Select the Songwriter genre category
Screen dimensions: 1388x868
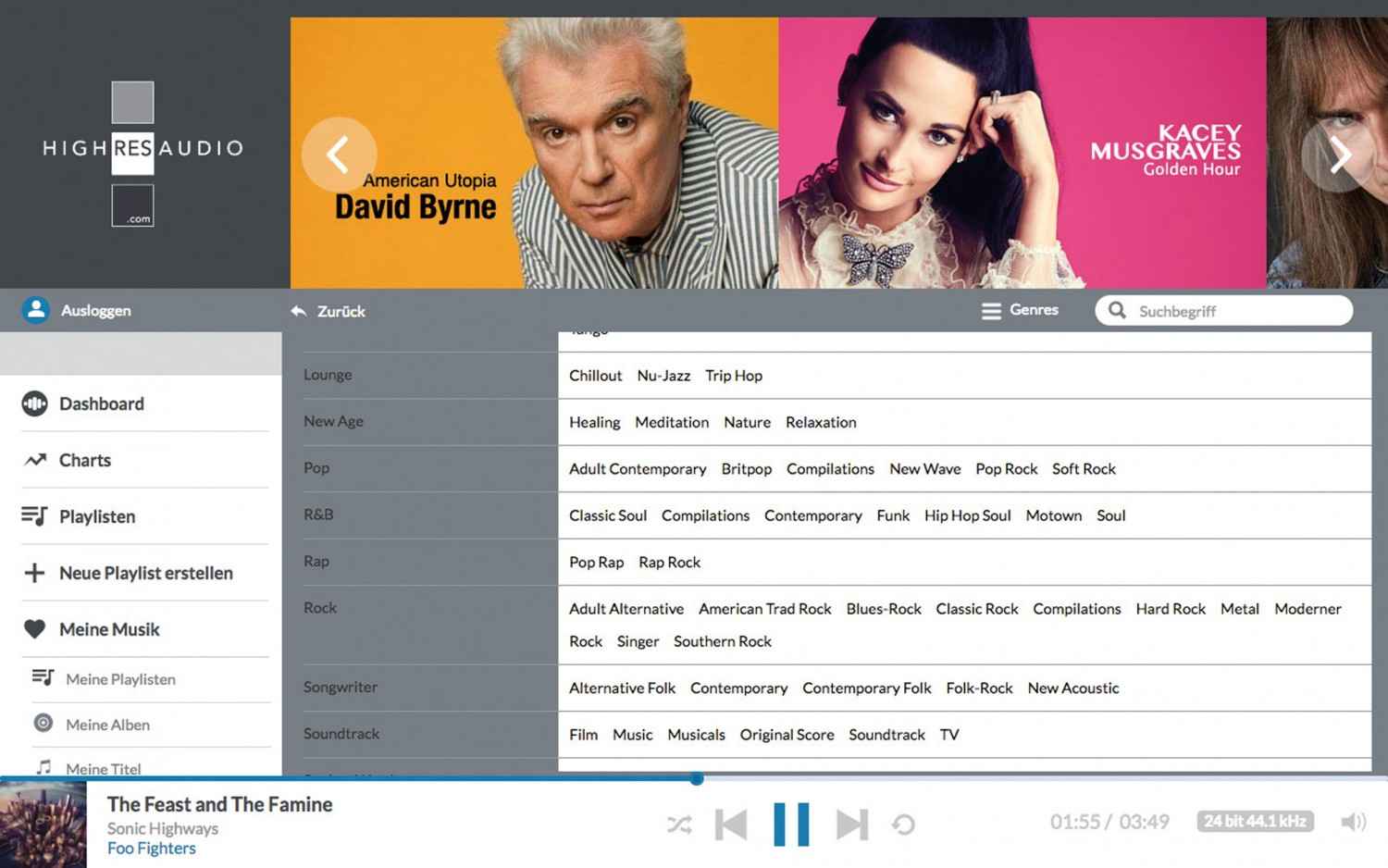341,687
